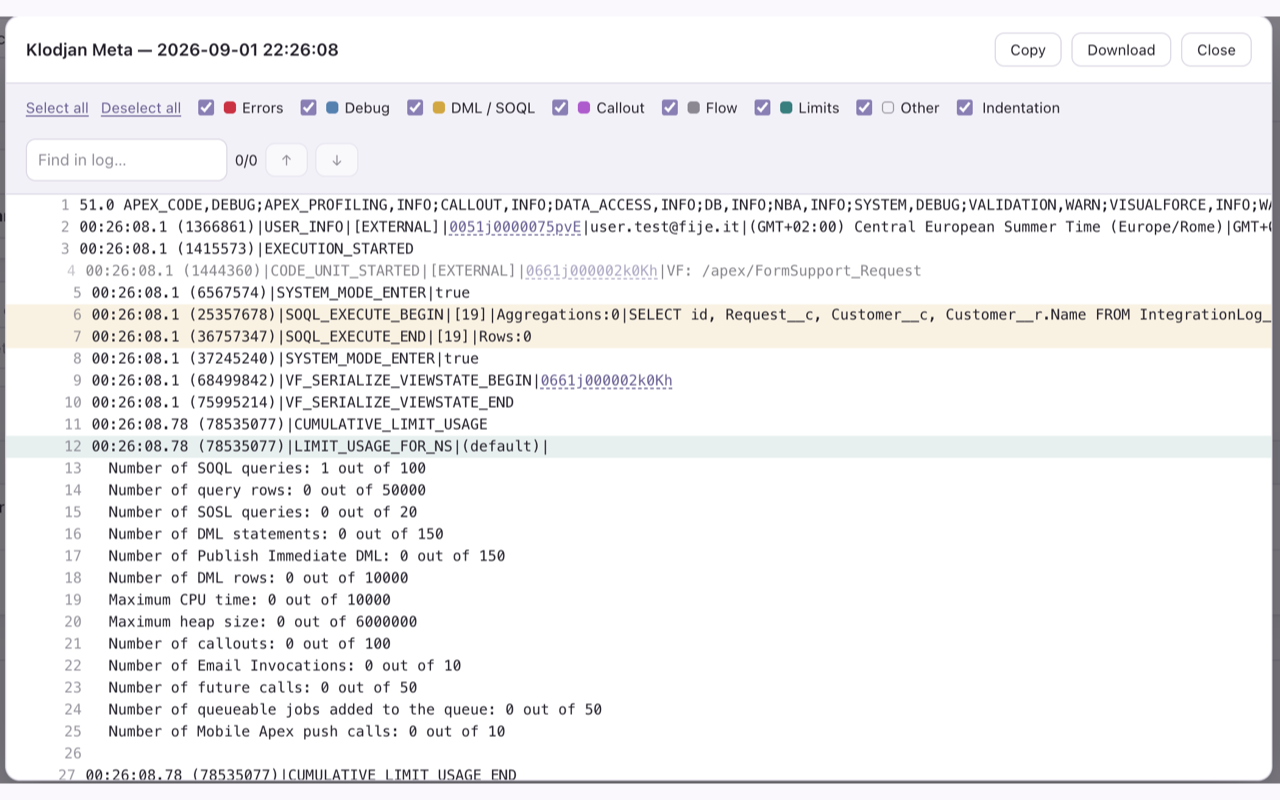Image resolution: width=1280 pixels, height=800 pixels.
Task: Select the 'SOQL_EXECUTE_END|[19]|Rows:0' line
Action: tap(640, 337)
